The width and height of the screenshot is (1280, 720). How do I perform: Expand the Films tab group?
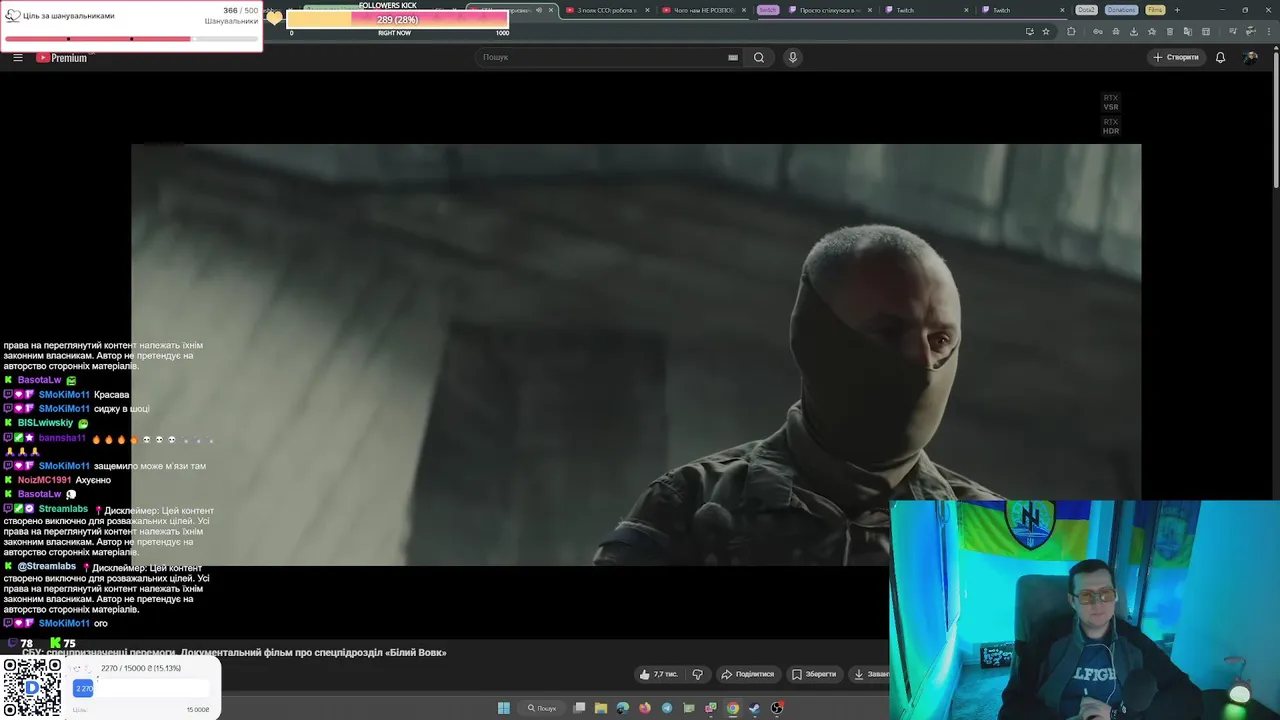1155,10
